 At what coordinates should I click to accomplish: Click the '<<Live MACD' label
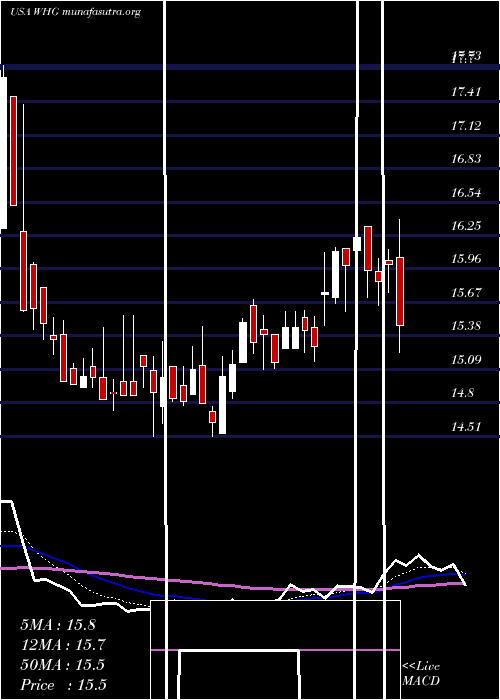tap(421, 673)
